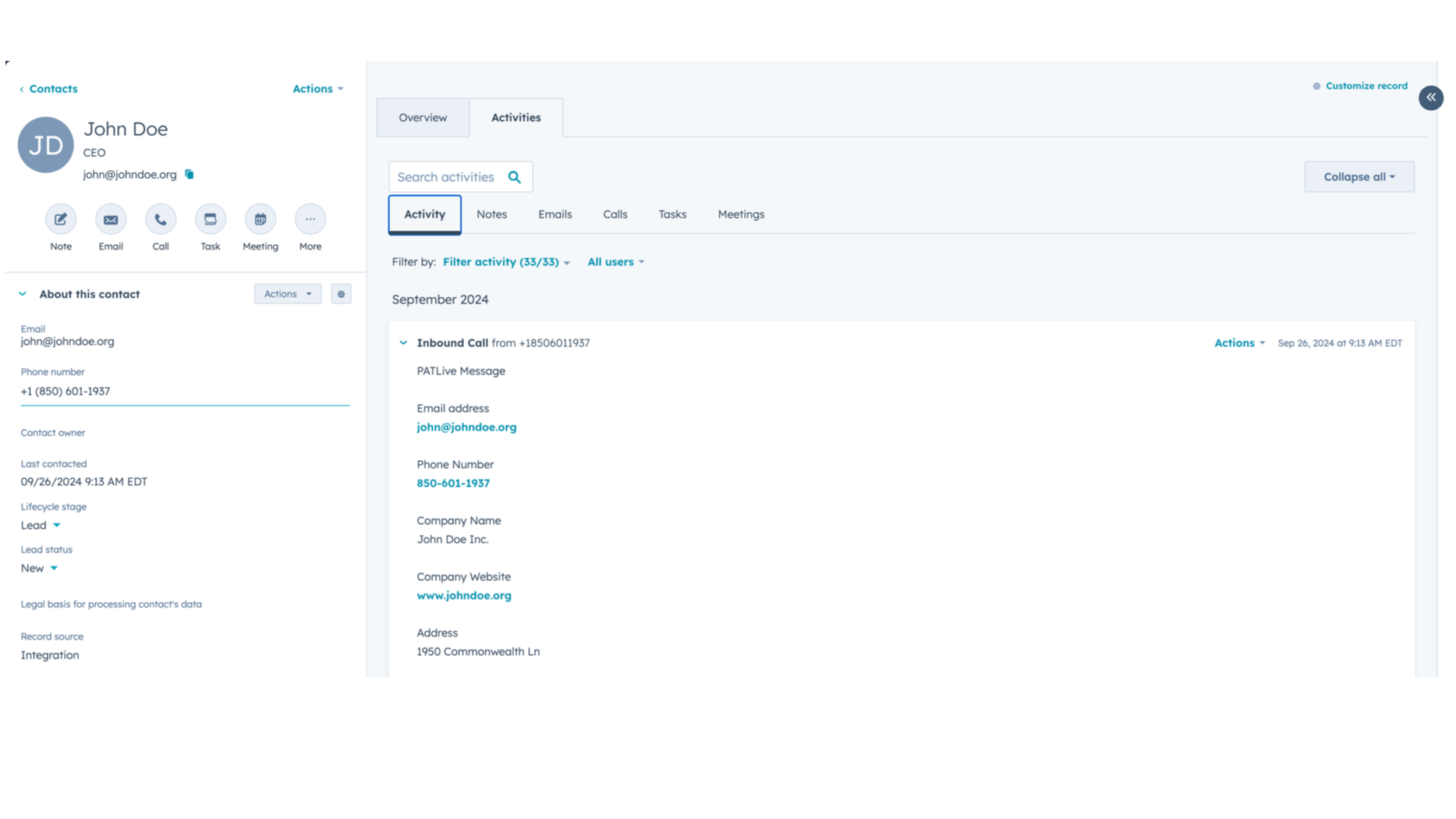This screenshot has width=1456, height=819.
Task: Collapse the About this contact section
Action: click(23, 294)
